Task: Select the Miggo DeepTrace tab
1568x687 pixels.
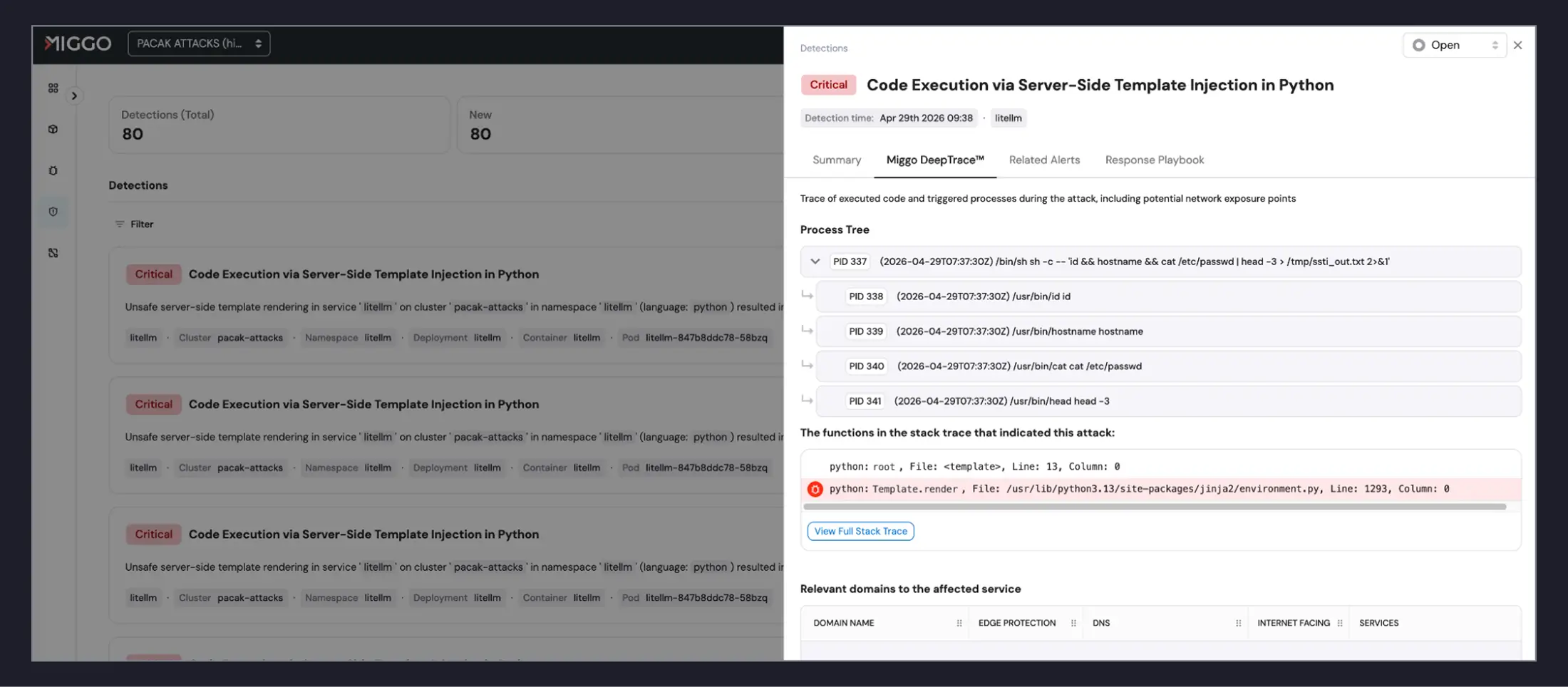Action: (935, 160)
